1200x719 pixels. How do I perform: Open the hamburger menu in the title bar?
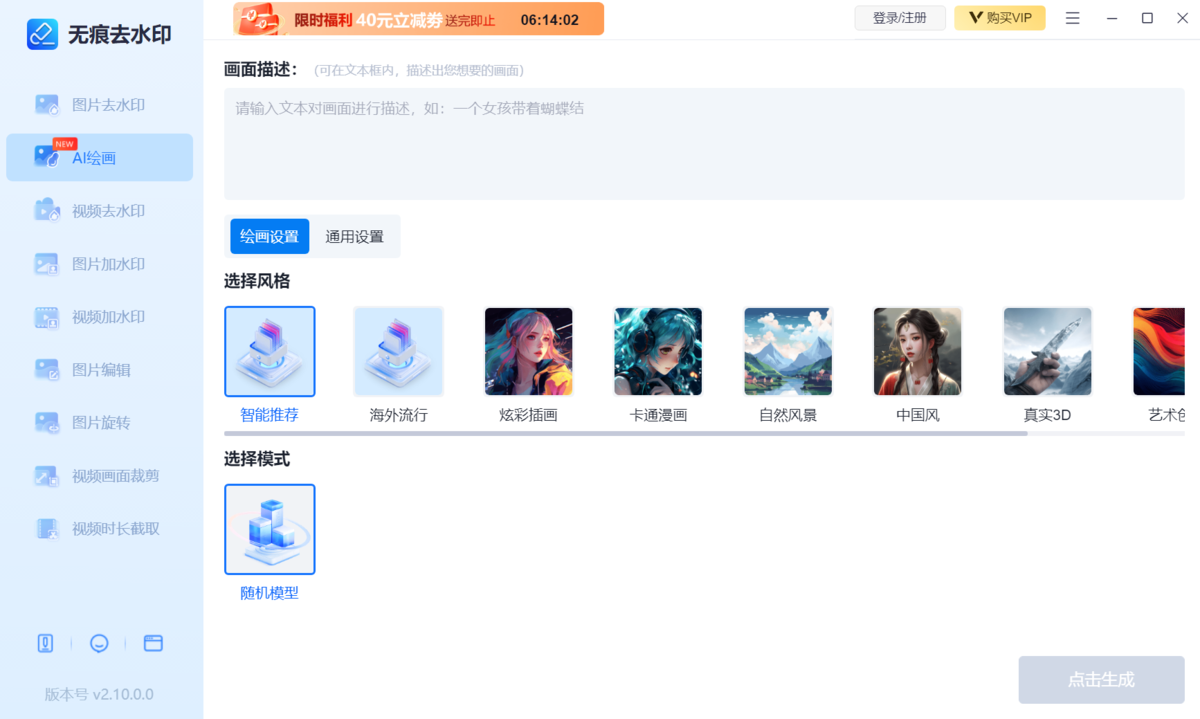[x=1072, y=17]
